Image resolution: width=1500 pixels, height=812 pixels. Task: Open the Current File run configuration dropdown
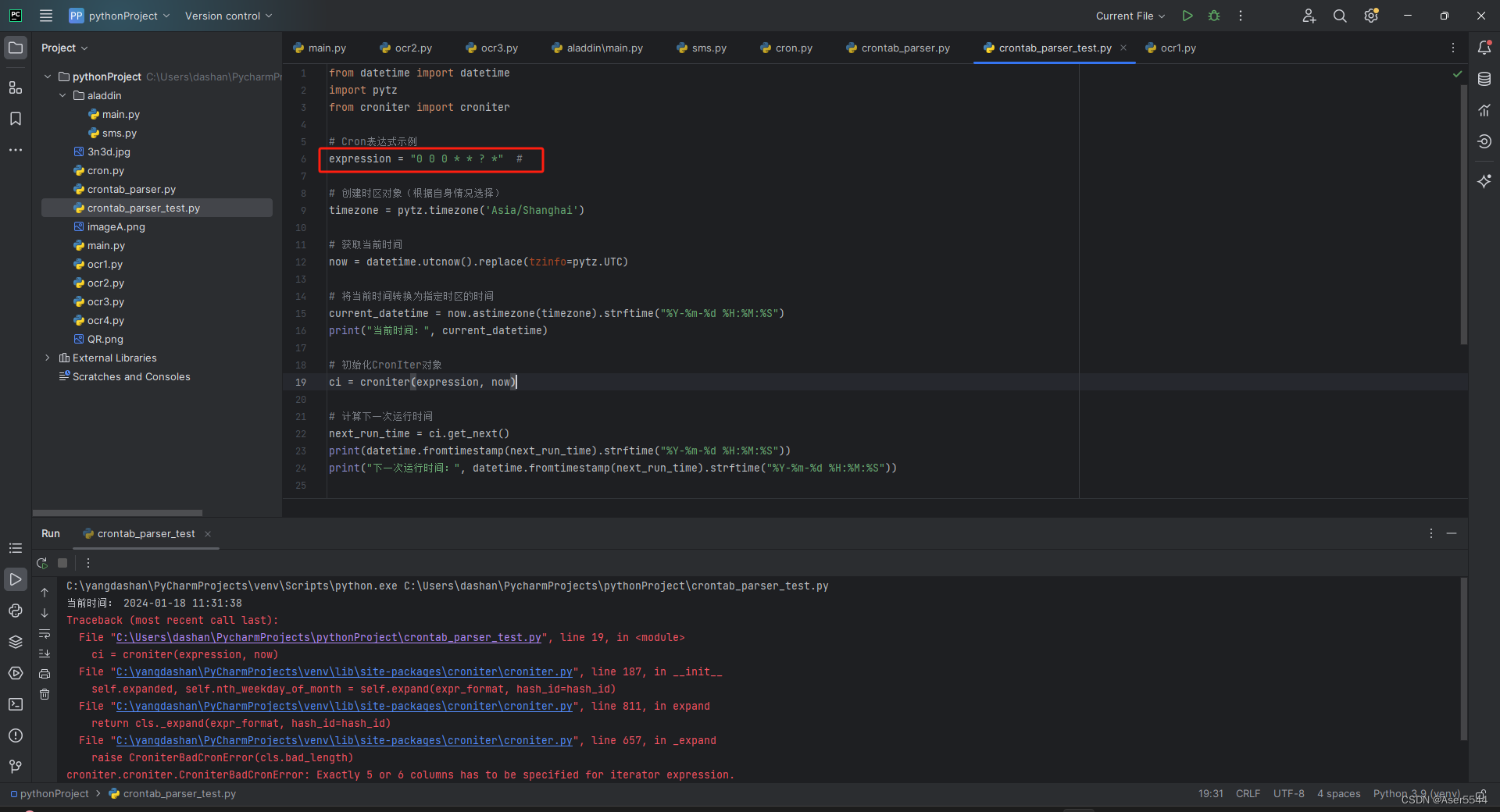1130,16
